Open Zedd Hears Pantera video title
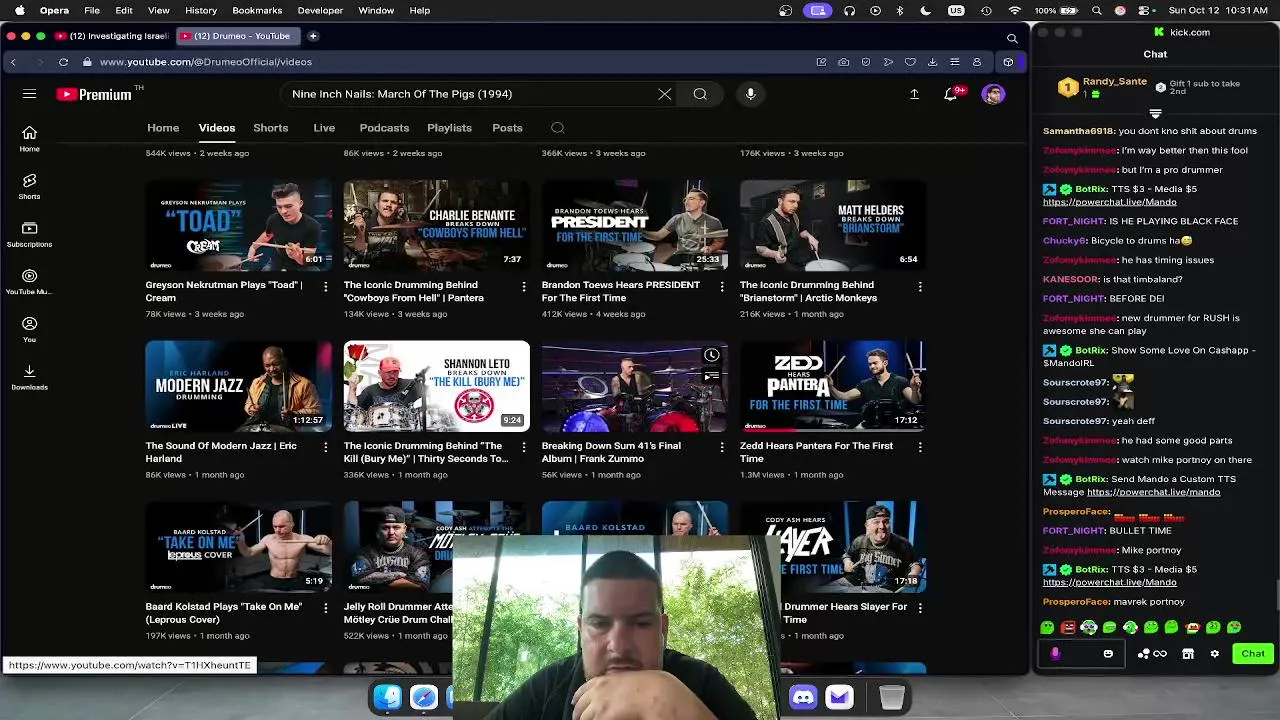This screenshot has height=720, width=1280. (817, 452)
